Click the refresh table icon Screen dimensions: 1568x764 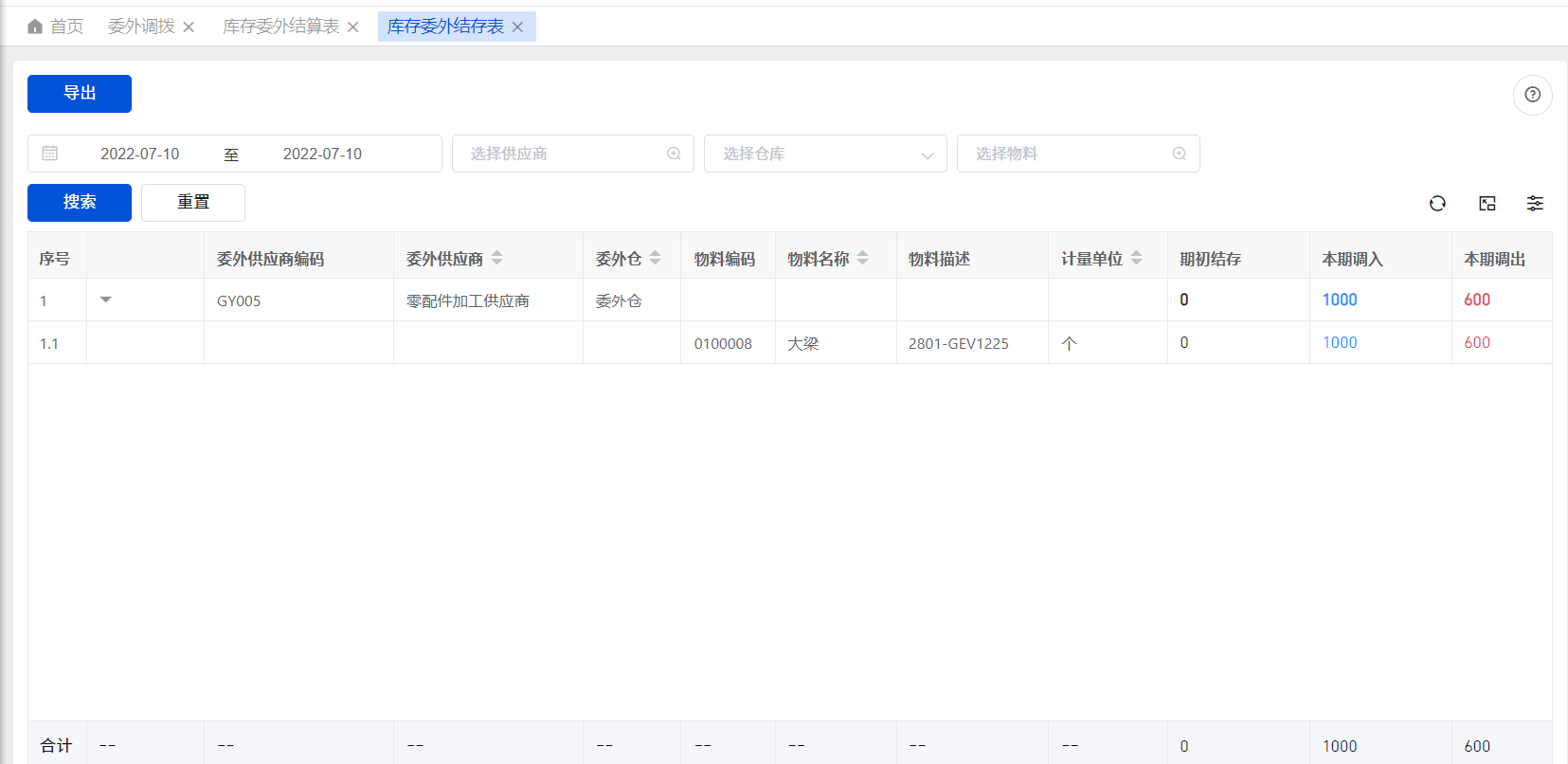[1437, 203]
